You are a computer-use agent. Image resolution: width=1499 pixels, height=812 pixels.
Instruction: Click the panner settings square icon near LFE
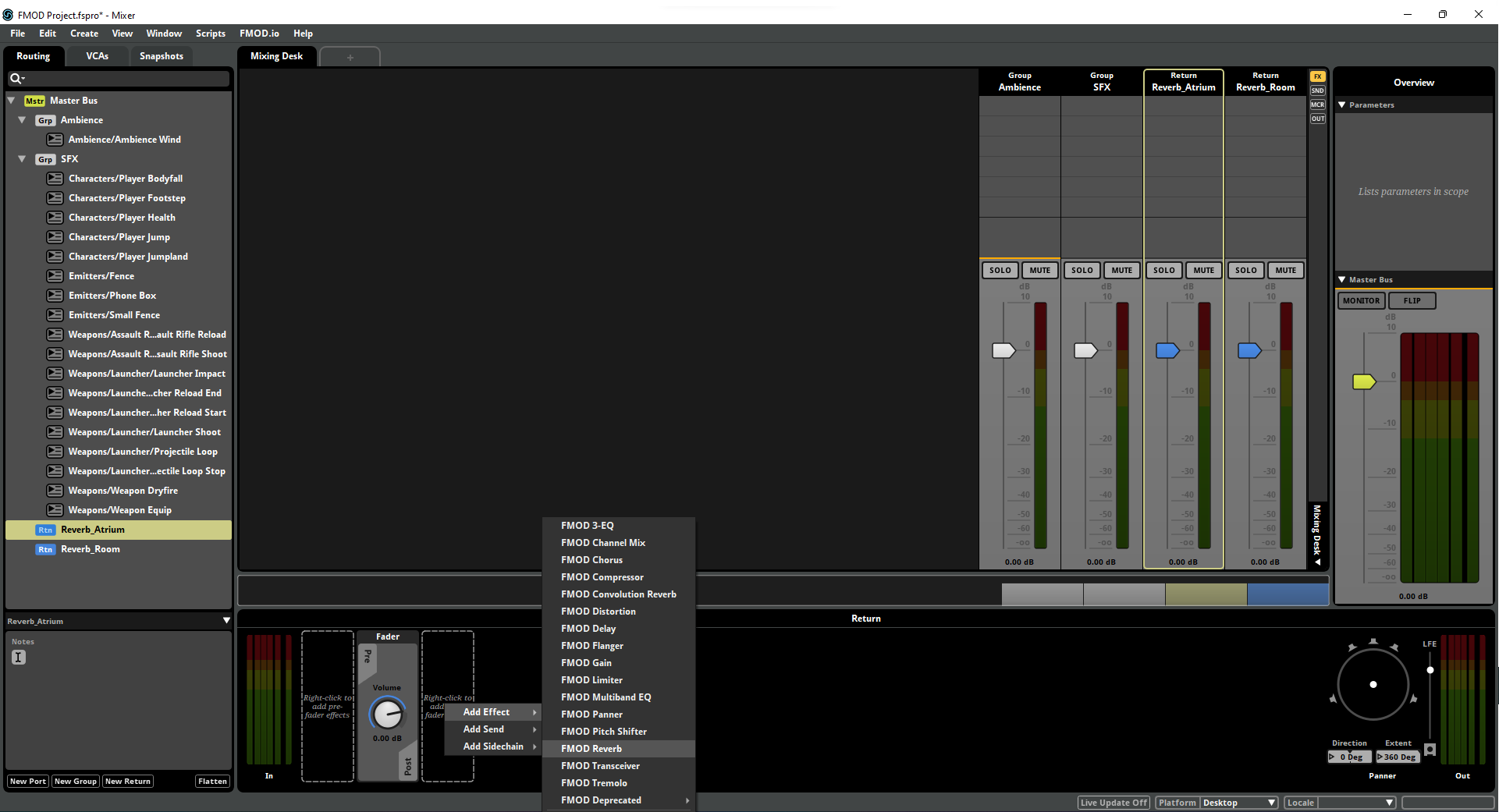pyautogui.click(x=1430, y=750)
